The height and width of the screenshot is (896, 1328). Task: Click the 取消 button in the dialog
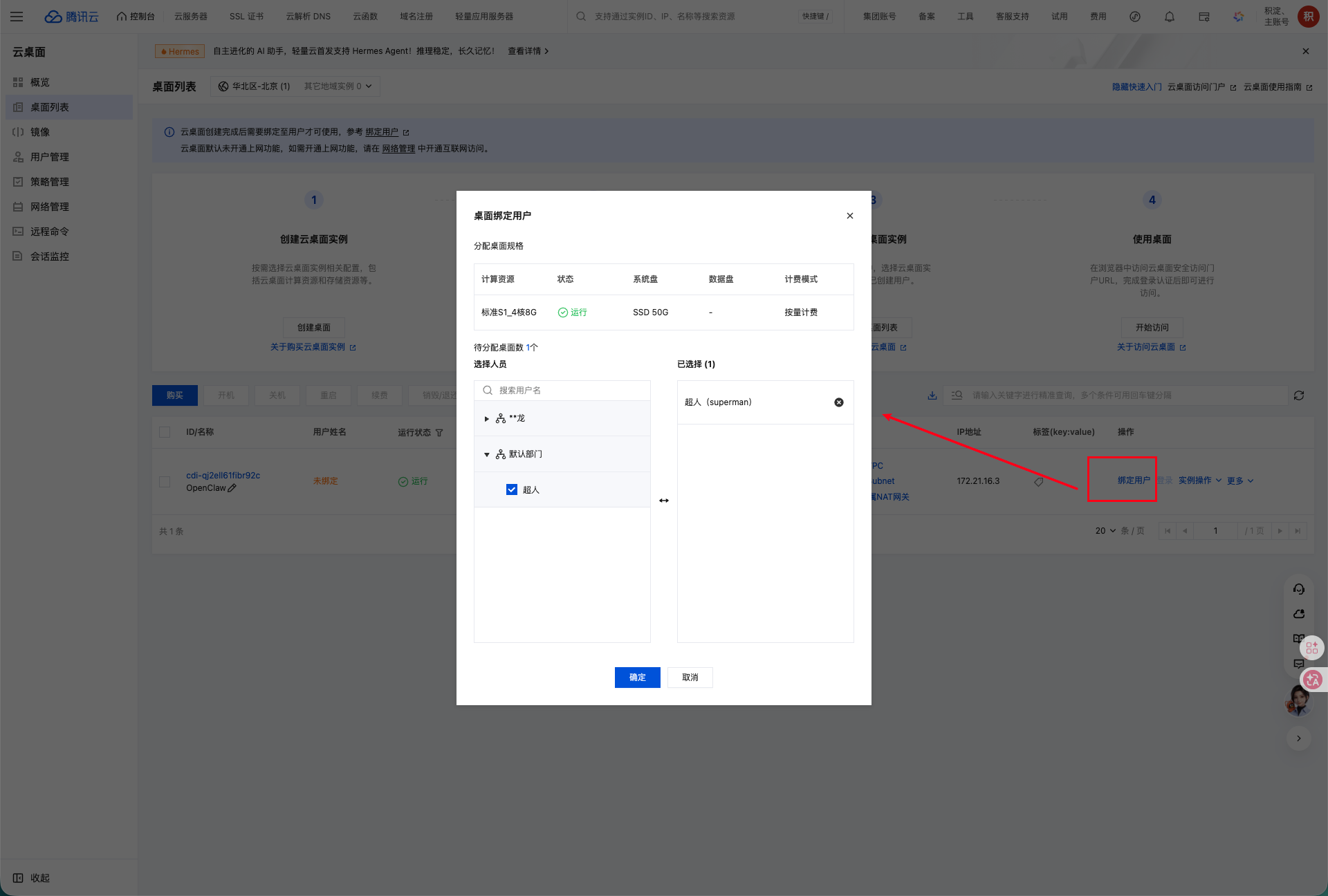click(x=690, y=678)
